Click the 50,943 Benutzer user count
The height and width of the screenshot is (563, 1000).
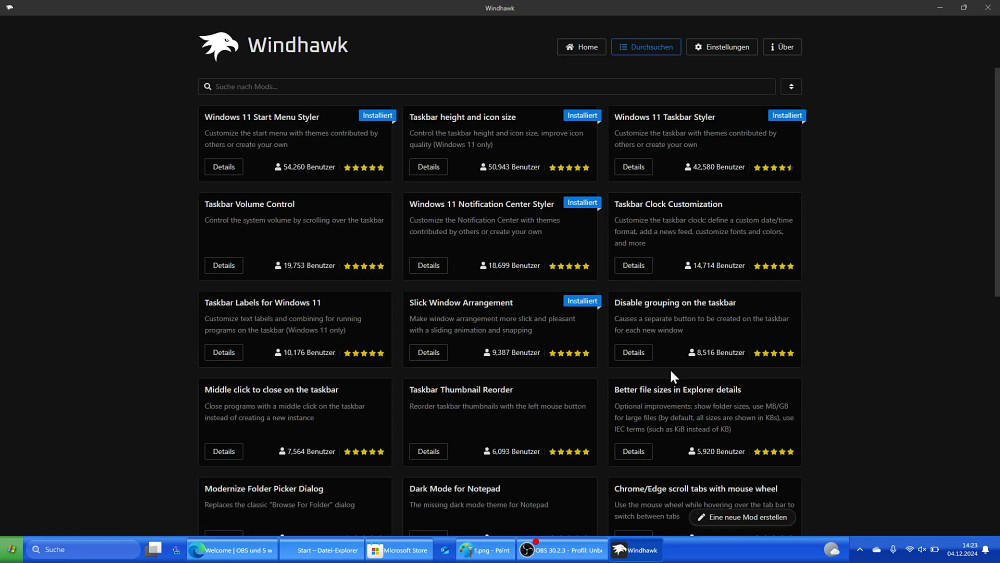[510, 167]
